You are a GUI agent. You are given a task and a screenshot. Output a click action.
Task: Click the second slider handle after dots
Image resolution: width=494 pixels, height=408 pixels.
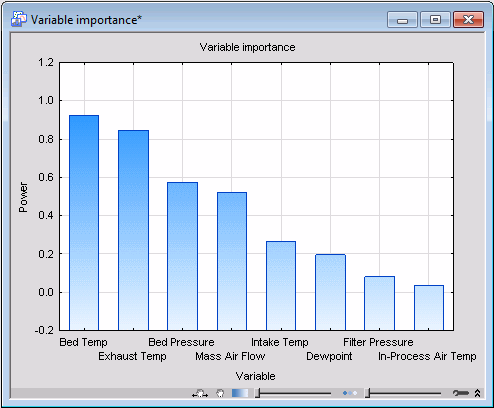point(367,393)
